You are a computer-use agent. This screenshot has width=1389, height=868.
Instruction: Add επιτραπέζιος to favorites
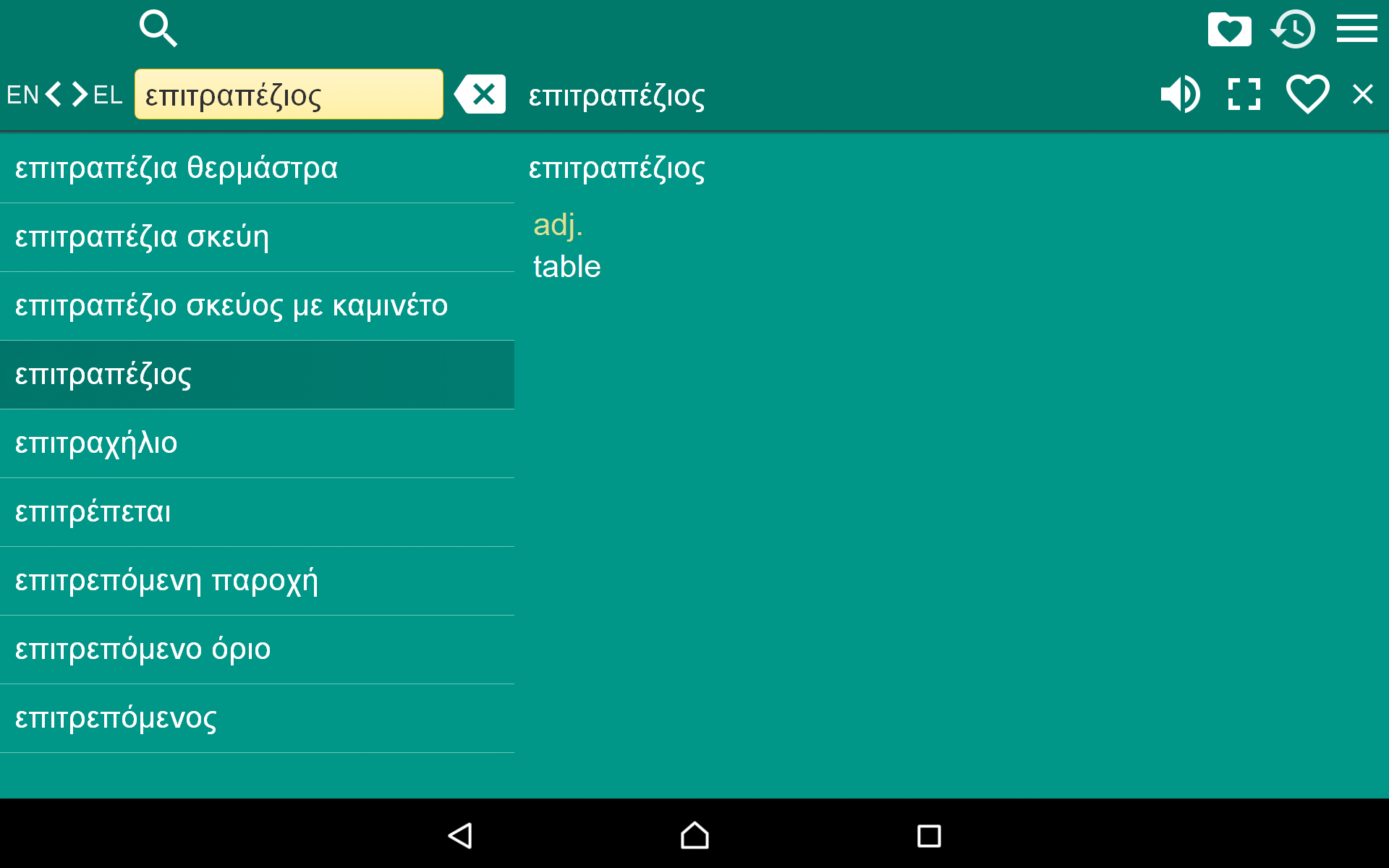point(1307,94)
